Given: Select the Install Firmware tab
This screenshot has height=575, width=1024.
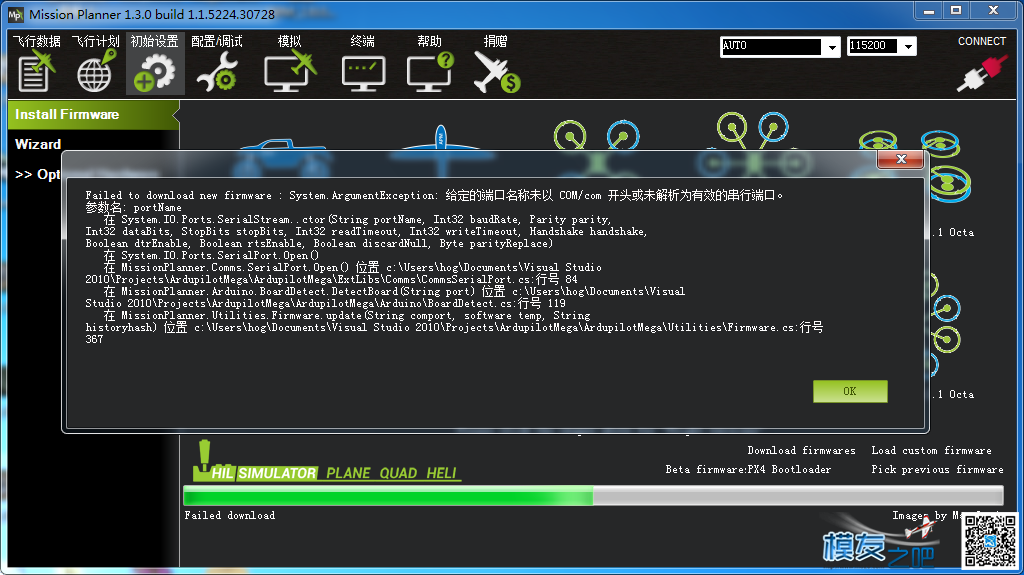Looking at the screenshot, I should 93,114.
